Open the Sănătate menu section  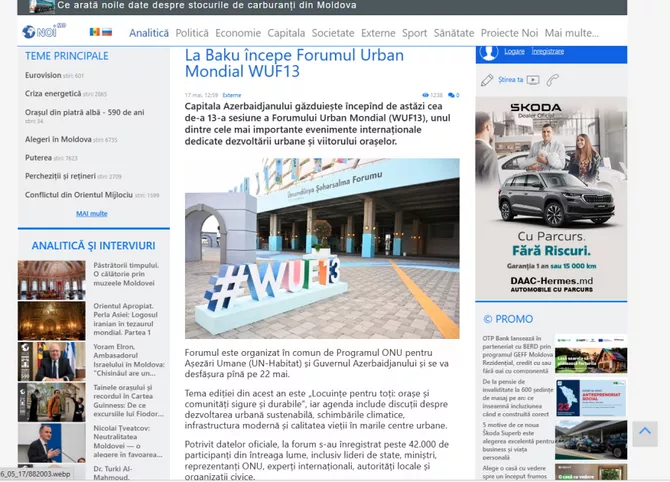[454, 33]
